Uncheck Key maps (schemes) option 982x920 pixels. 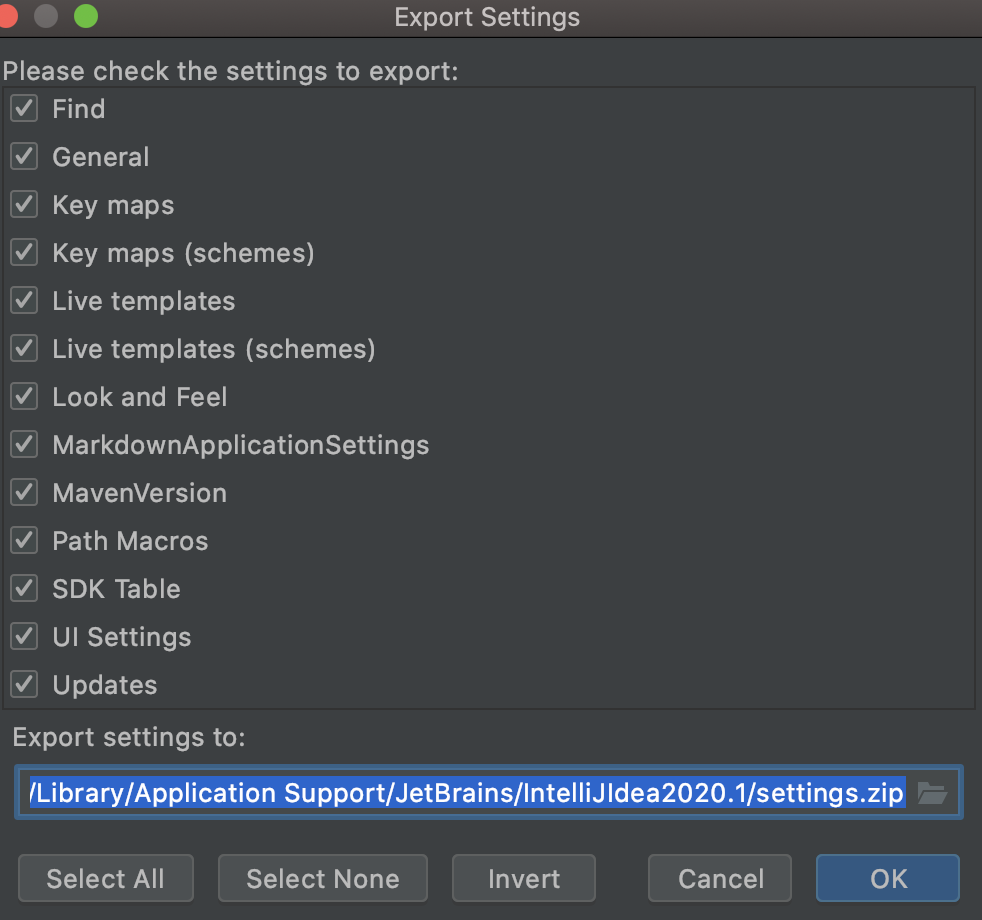click(x=24, y=253)
